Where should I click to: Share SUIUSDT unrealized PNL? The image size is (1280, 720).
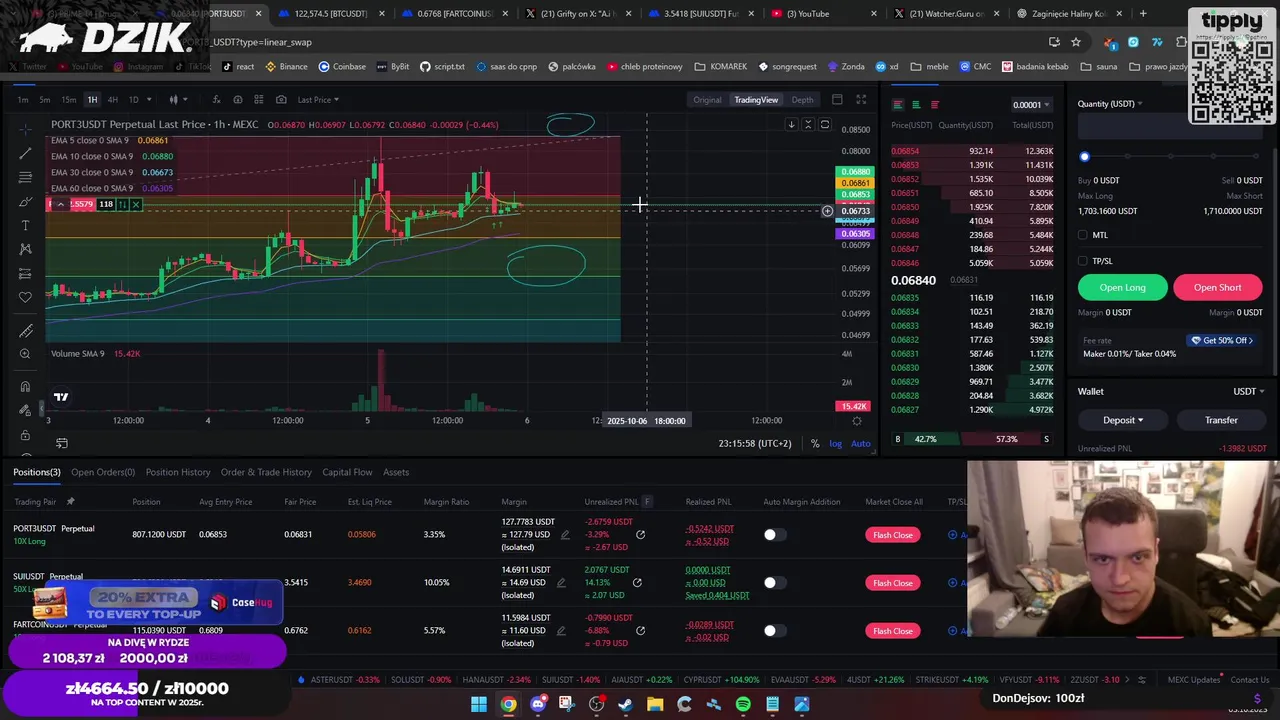[x=637, y=582]
